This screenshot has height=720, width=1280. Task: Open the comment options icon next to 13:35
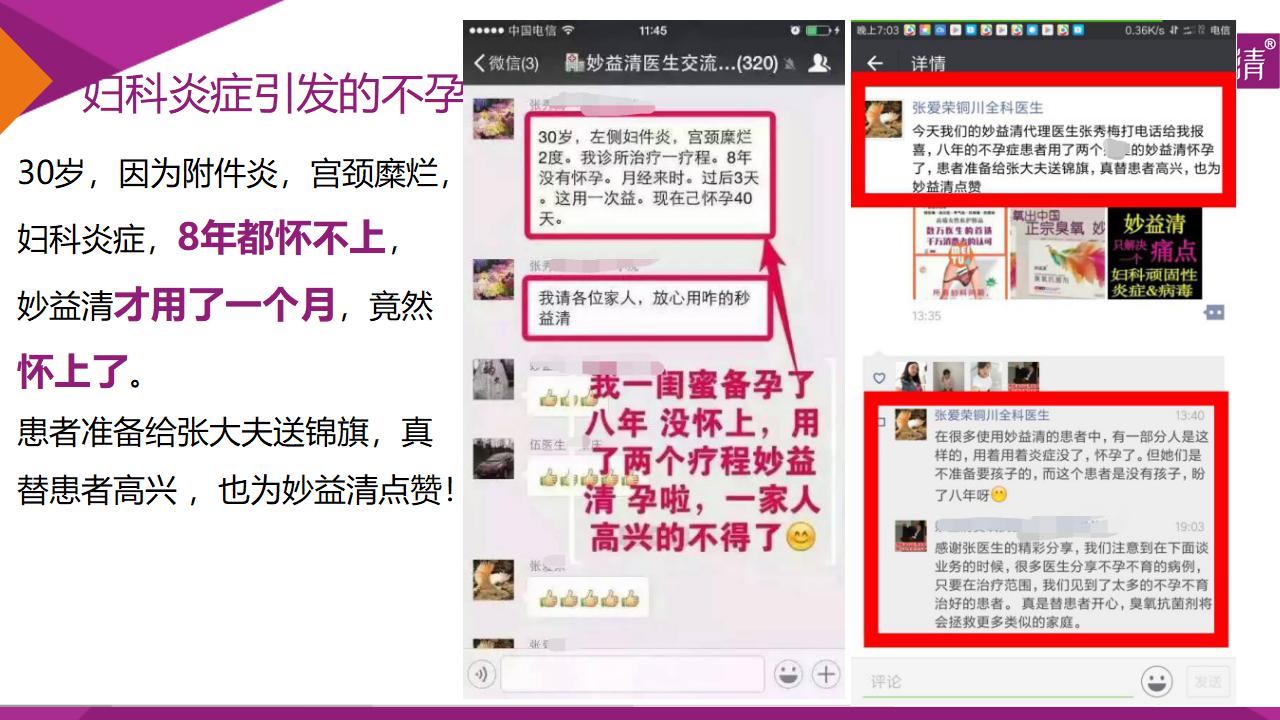[x=1214, y=313]
